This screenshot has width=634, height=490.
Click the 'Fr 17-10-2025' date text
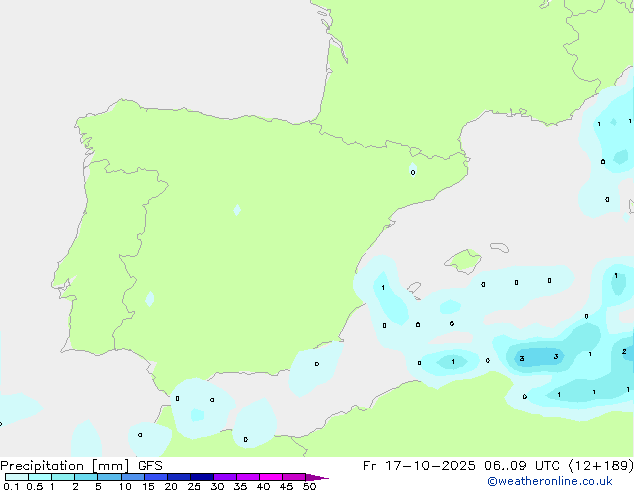point(419,466)
